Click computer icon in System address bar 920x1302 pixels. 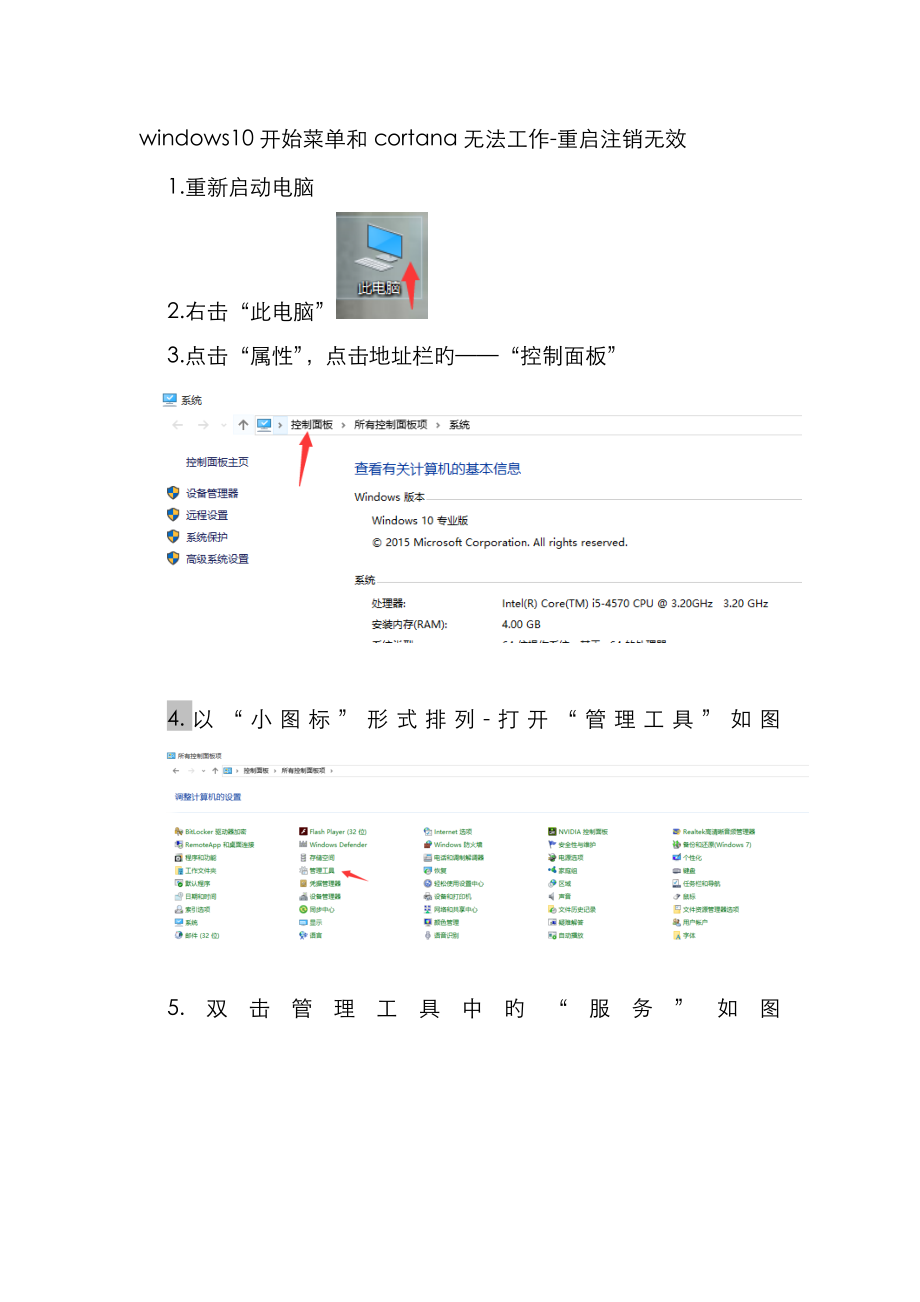tap(264, 425)
